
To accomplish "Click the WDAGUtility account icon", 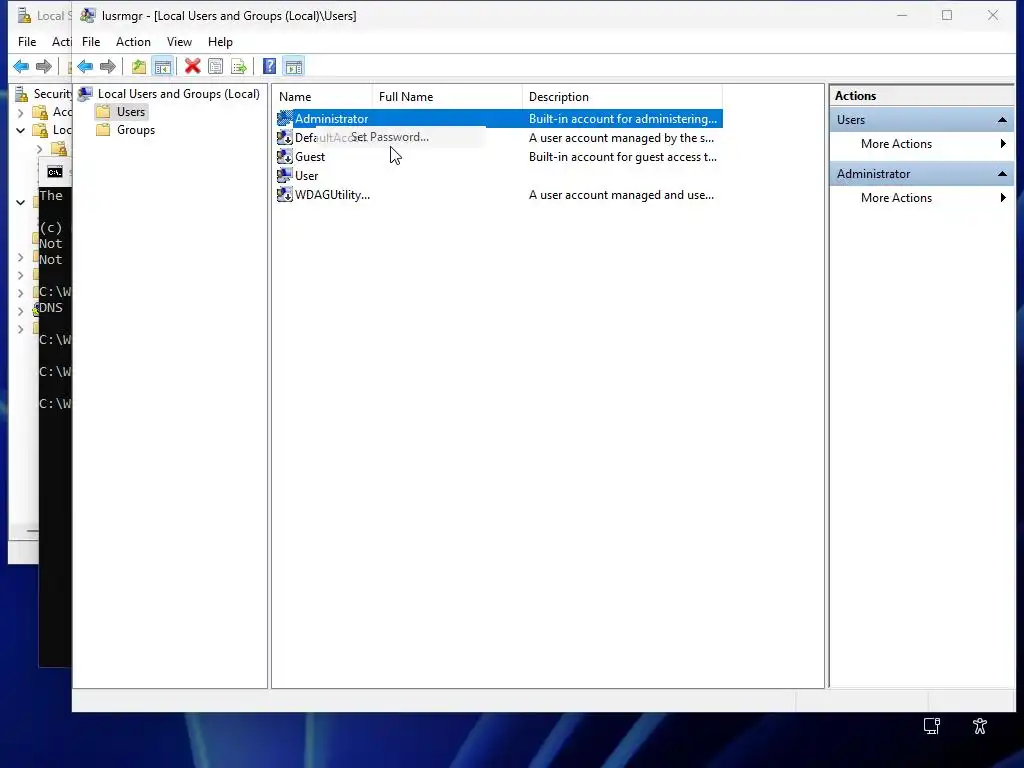I will pos(285,194).
